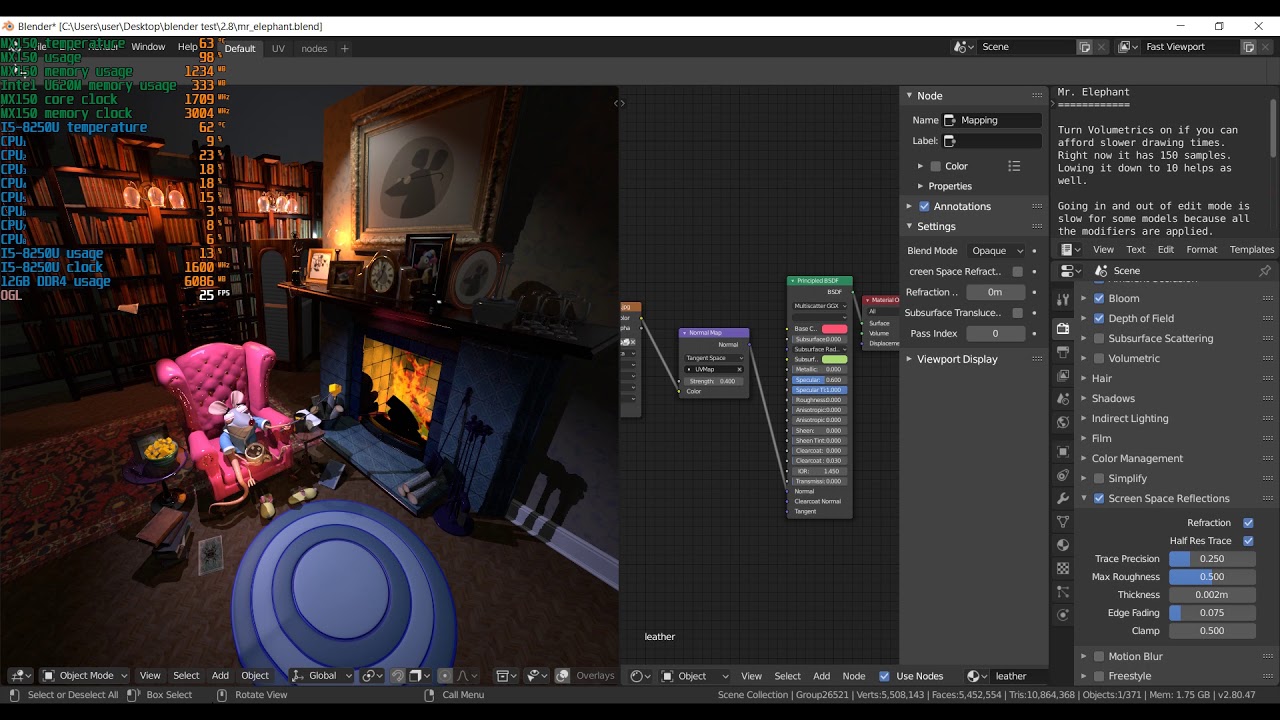Uncheck the Refraction option
Screen dimensions: 1280x720
[1248, 522]
